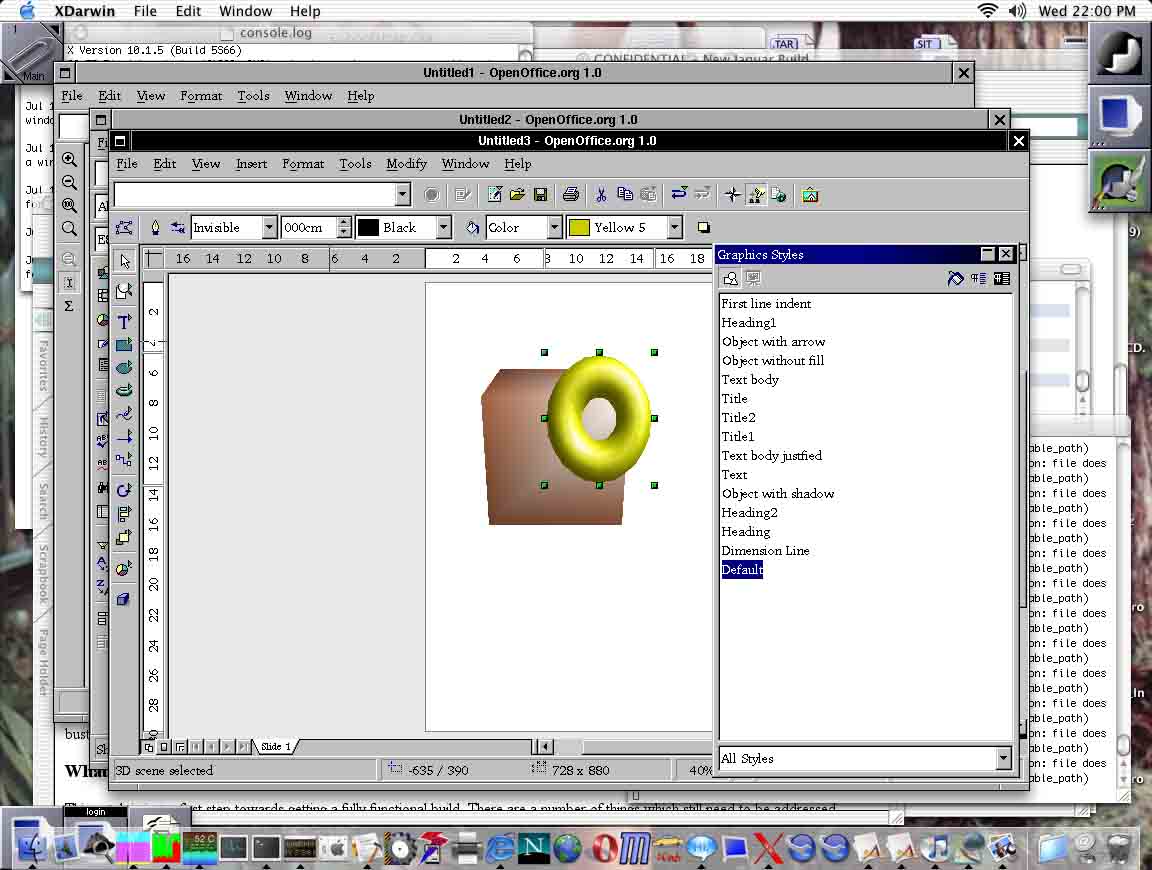Select the Lines and Arrows tool
This screenshot has height=870, width=1152.
click(x=124, y=436)
